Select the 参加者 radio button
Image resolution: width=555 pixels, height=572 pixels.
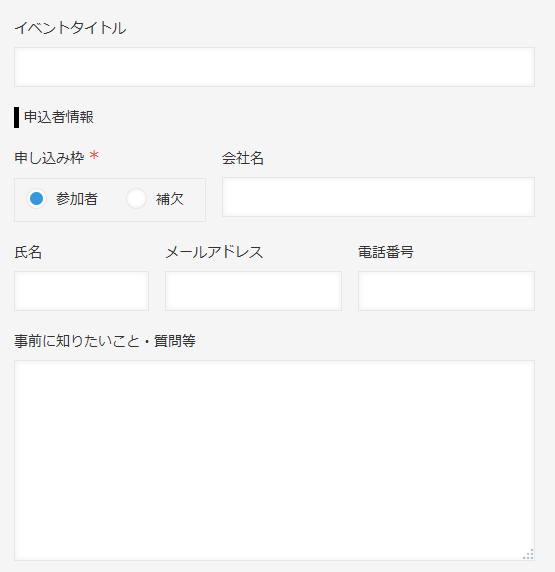(x=36, y=199)
